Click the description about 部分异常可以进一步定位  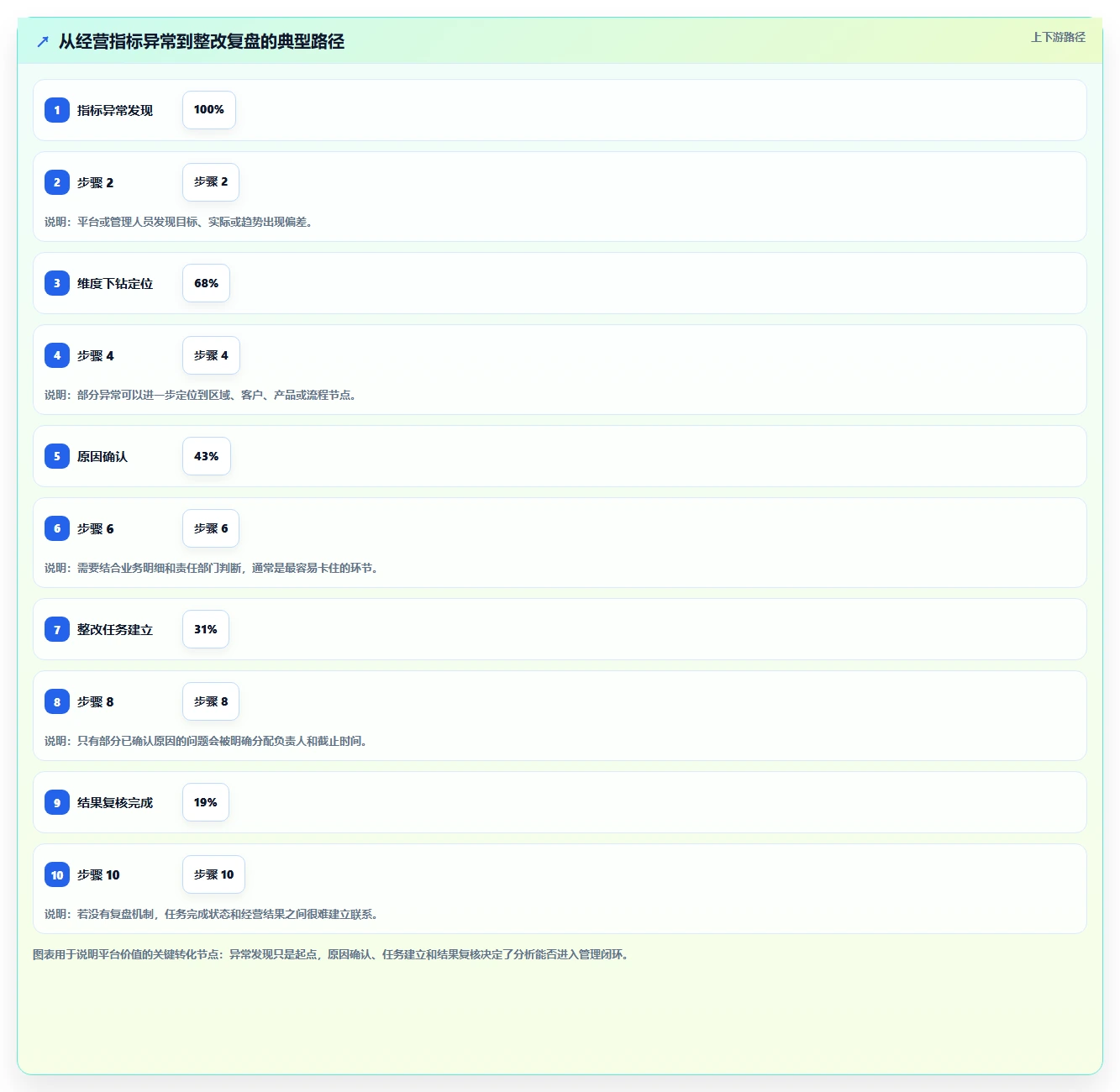(201, 395)
